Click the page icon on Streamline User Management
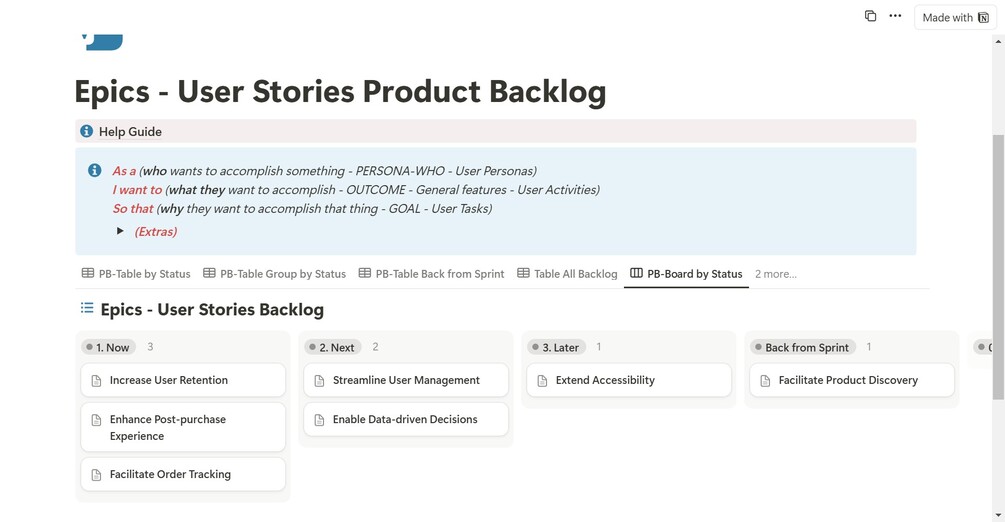Screen dimensions: 1005x522 pos(319,381)
